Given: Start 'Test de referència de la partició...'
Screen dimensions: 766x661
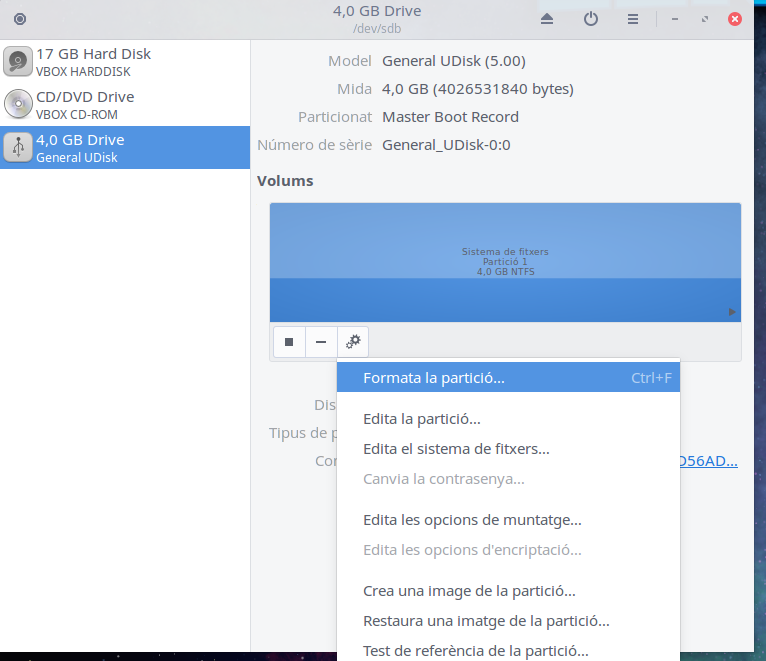Looking at the screenshot, I should pyautogui.click(x=475, y=651).
